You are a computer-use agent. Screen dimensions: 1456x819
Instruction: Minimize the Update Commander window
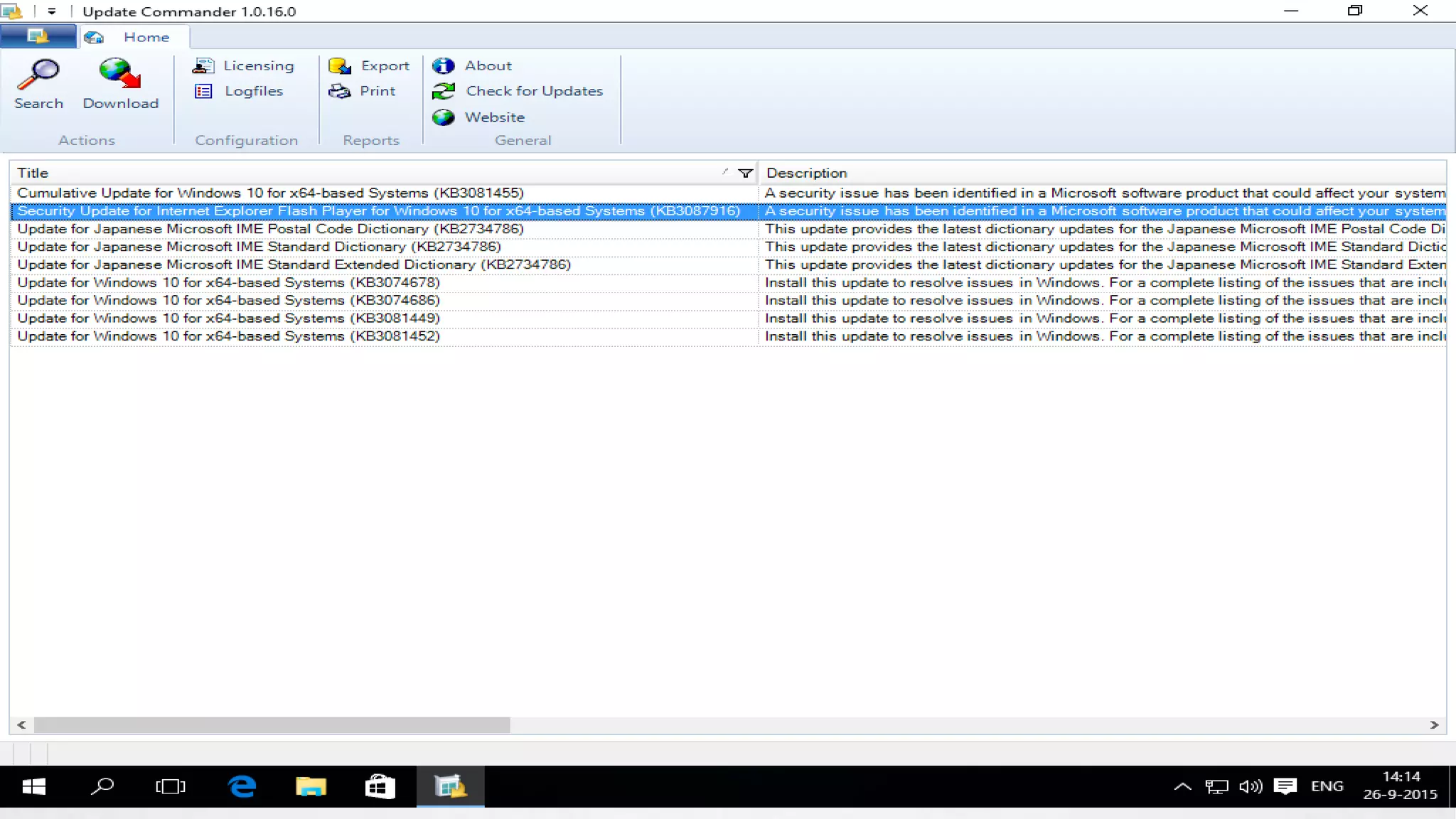(1291, 11)
